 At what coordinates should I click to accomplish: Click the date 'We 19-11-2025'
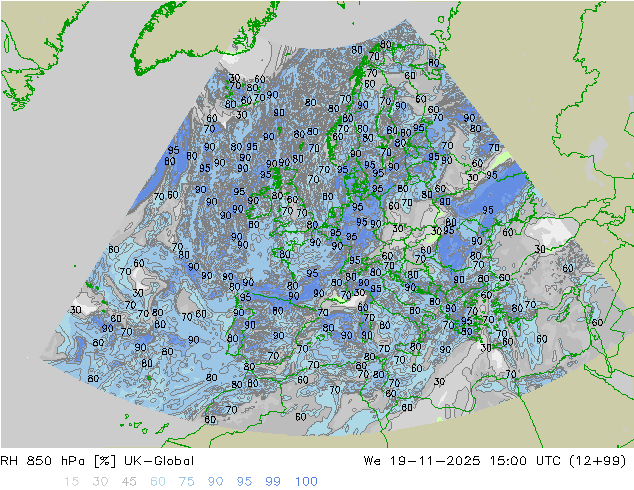[x=422, y=461]
